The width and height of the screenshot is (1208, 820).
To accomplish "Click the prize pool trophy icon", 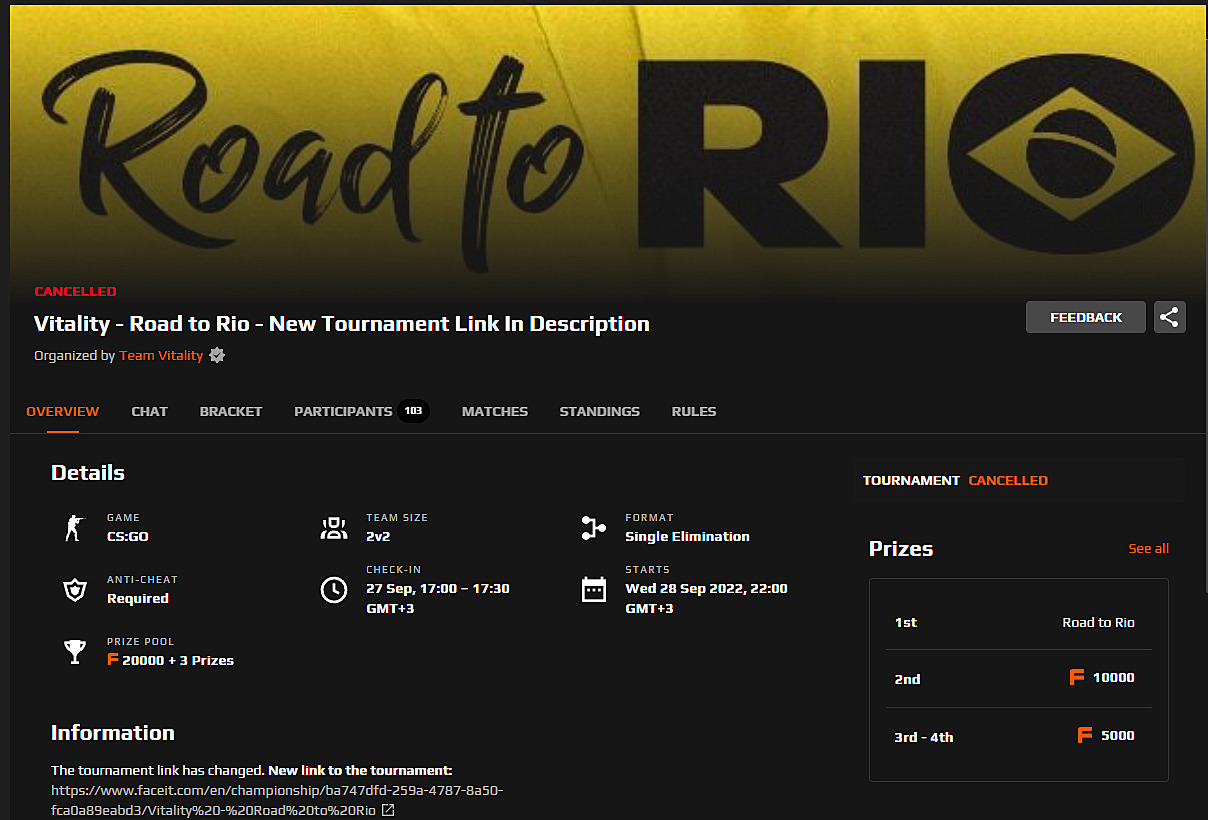I will [x=74, y=652].
